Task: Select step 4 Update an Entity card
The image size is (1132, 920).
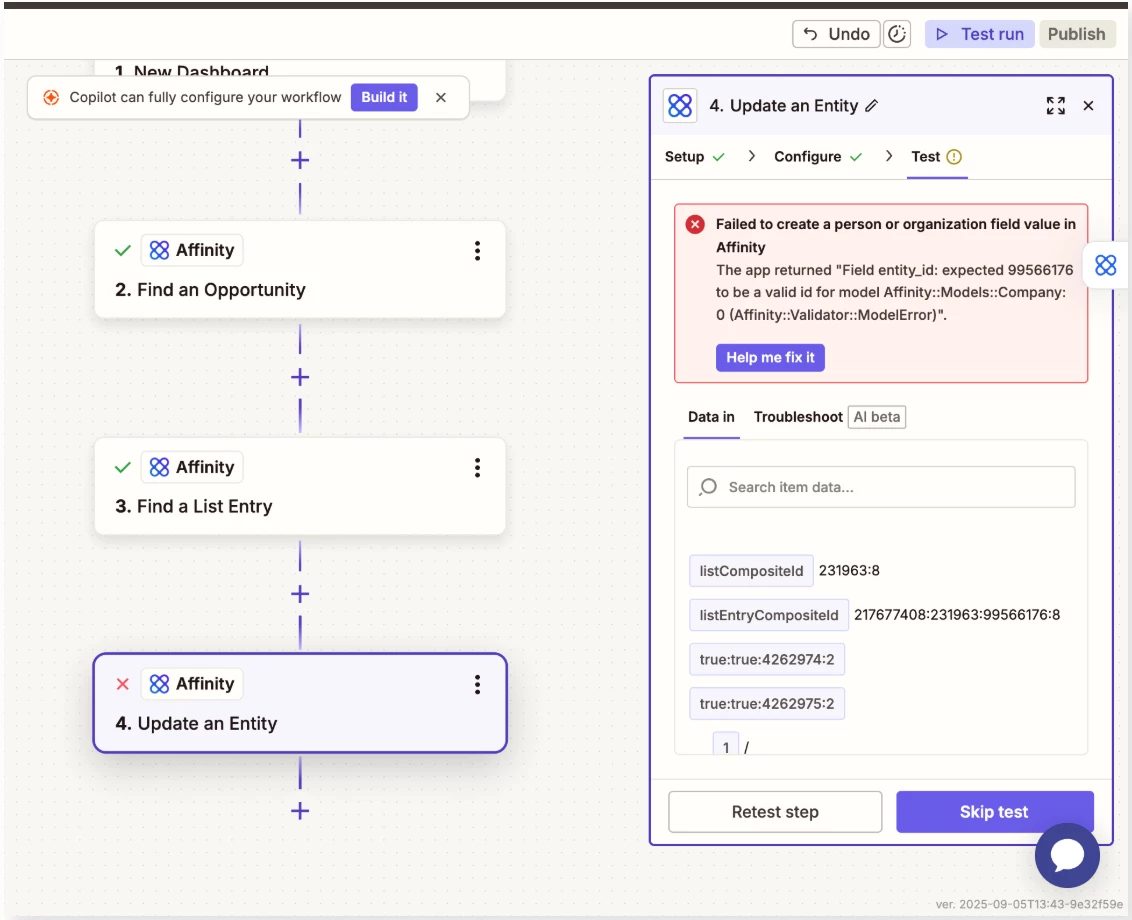Action: (300, 703)
